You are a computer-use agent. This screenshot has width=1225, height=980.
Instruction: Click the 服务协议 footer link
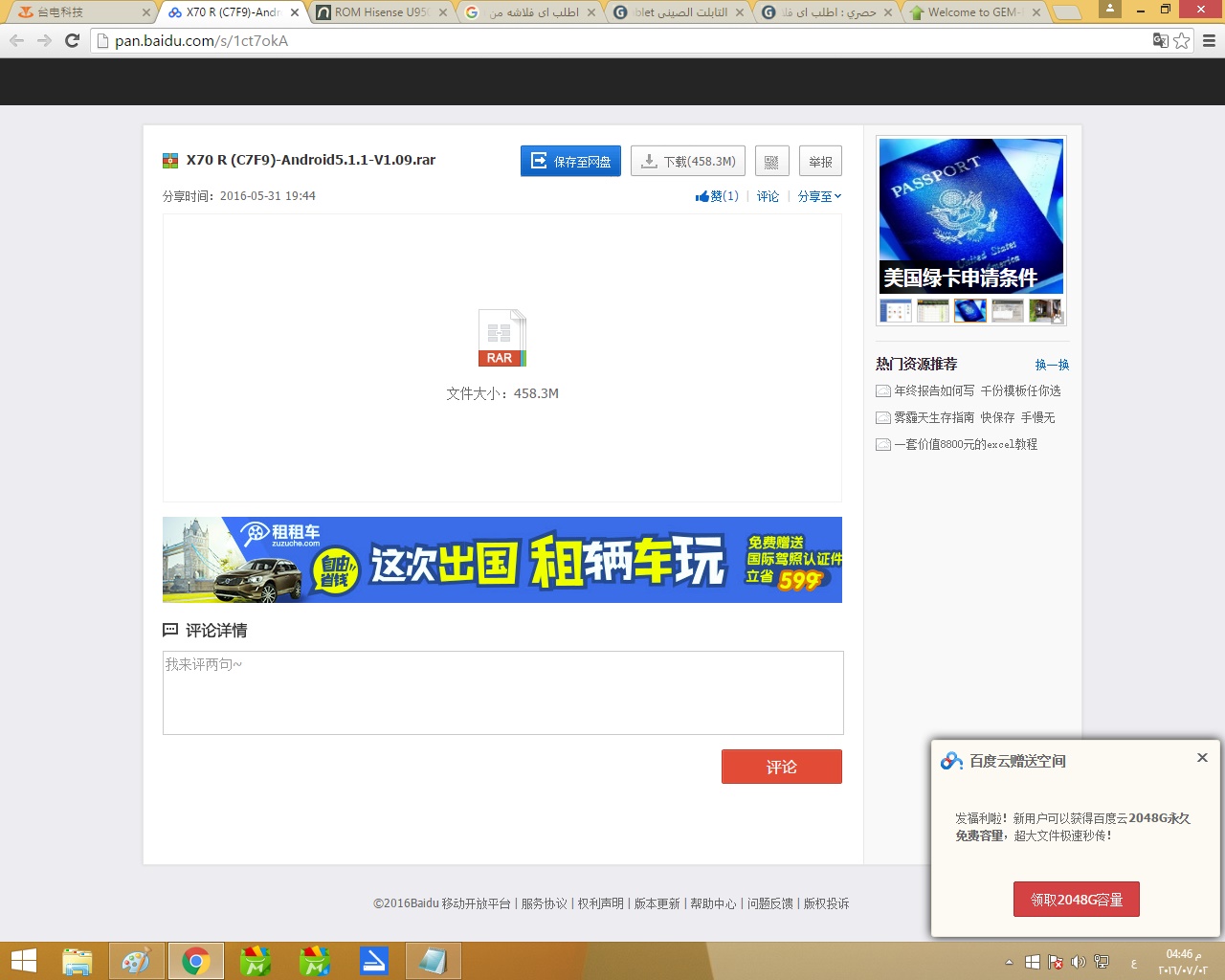coord(544,903)
